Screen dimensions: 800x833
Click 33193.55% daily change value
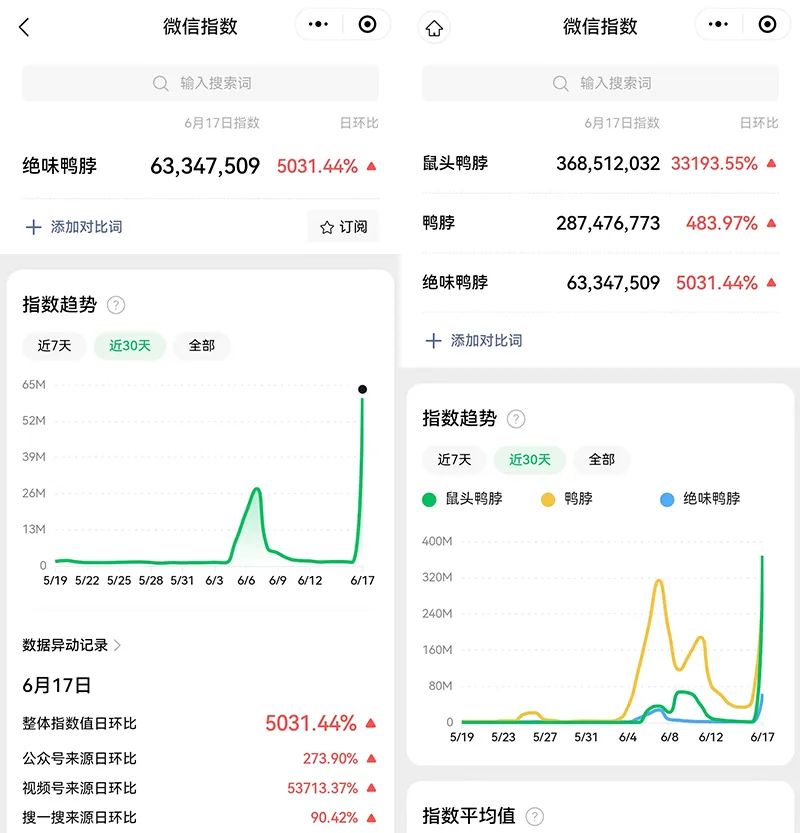tap(714, 164)
